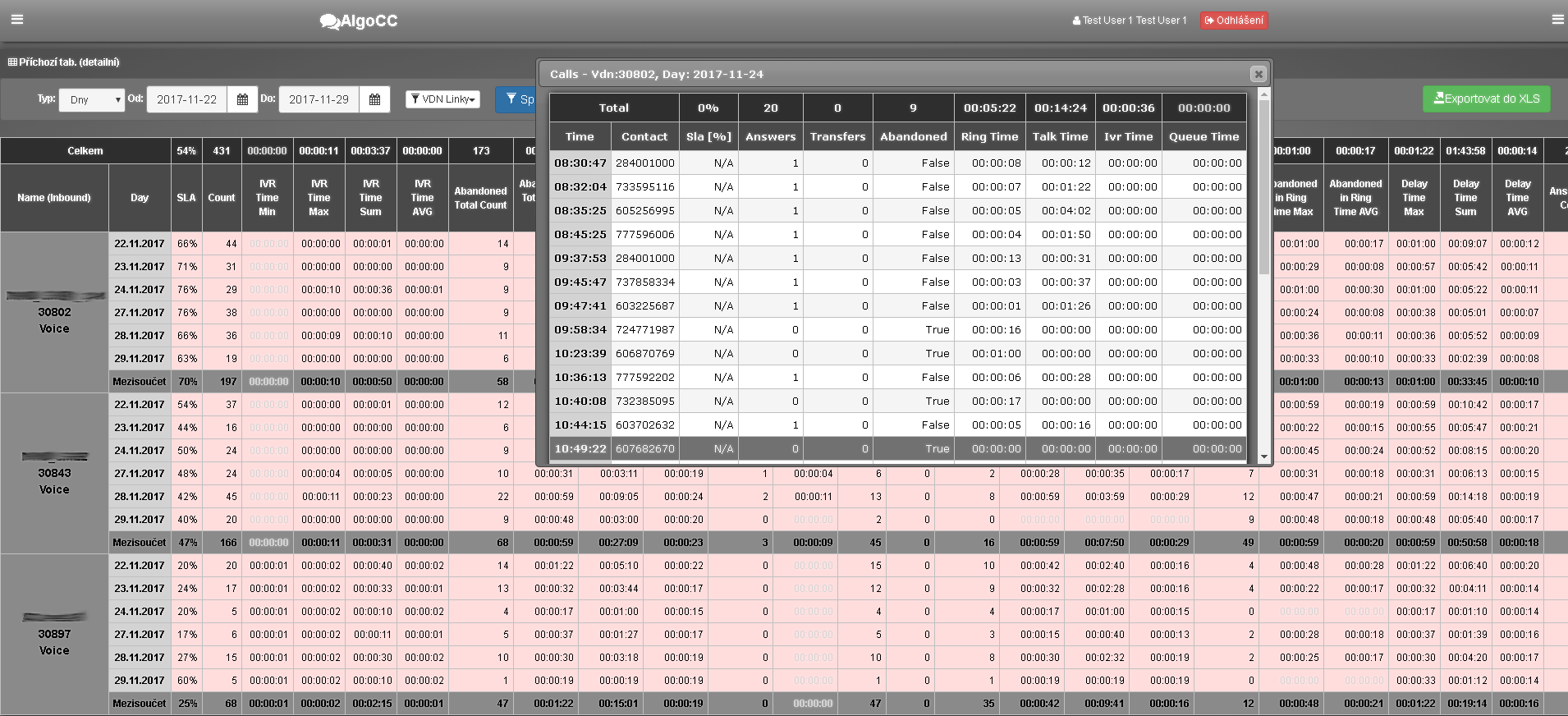Log out using the Odhlášení button

click(1234, 21)
